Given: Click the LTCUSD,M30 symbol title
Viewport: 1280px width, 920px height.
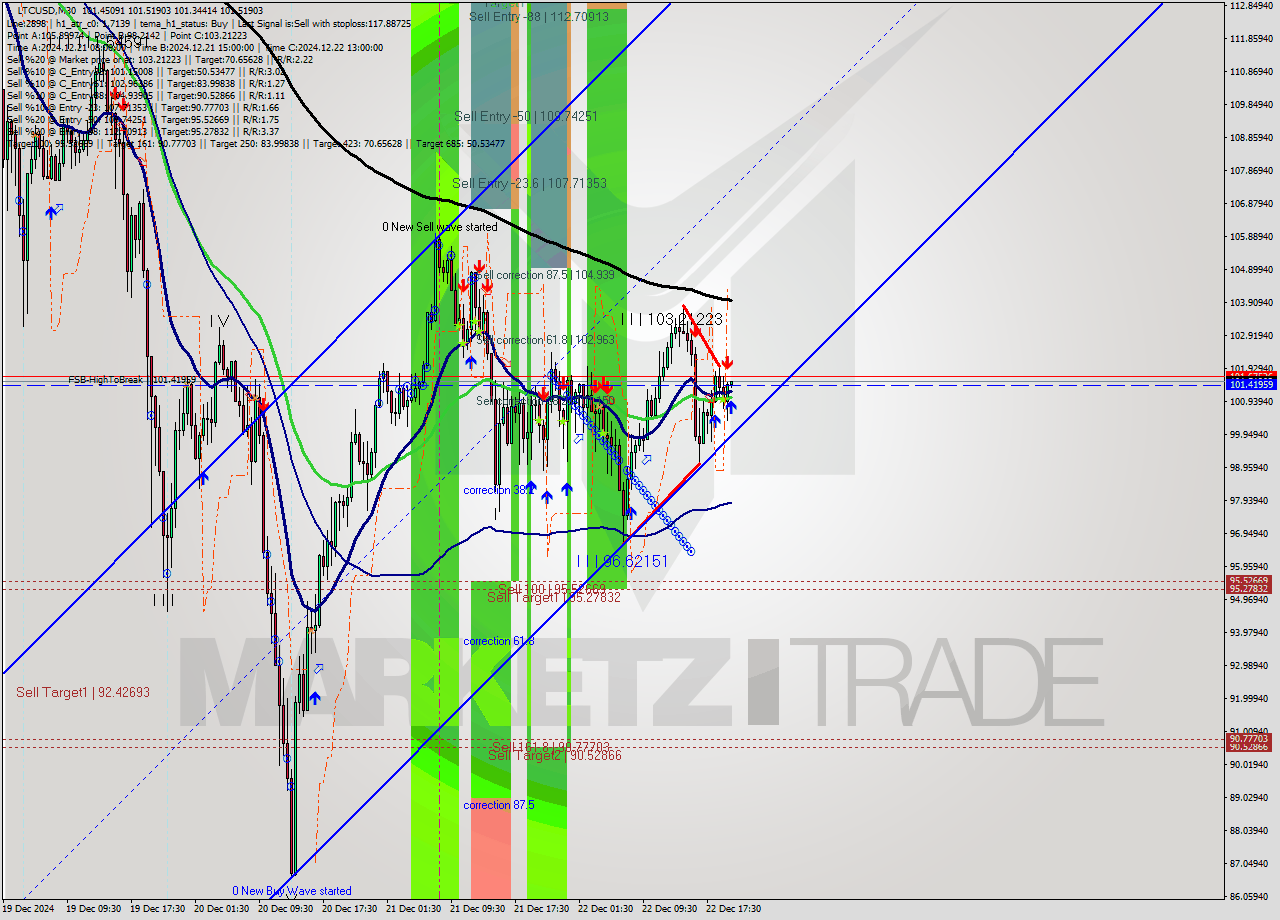Looking at the screenshot, I should 48,10.
